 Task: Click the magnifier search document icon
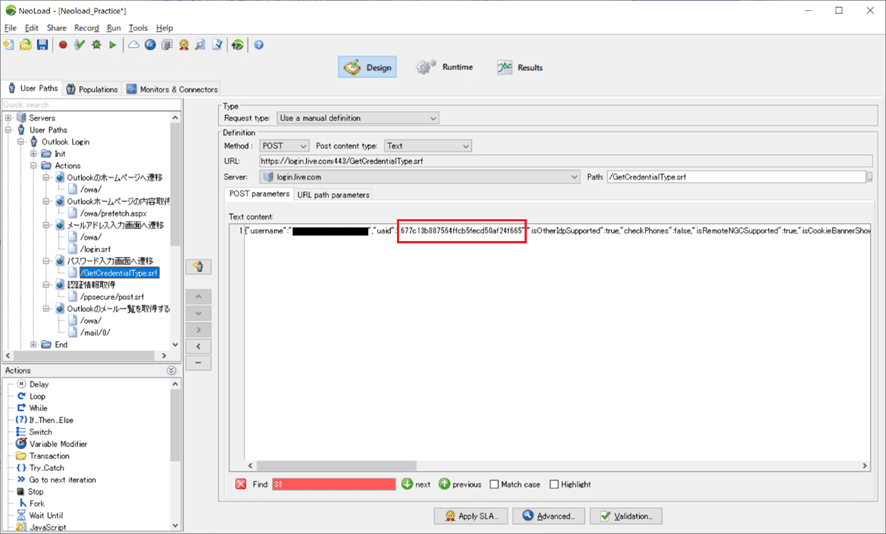[200, 45]
